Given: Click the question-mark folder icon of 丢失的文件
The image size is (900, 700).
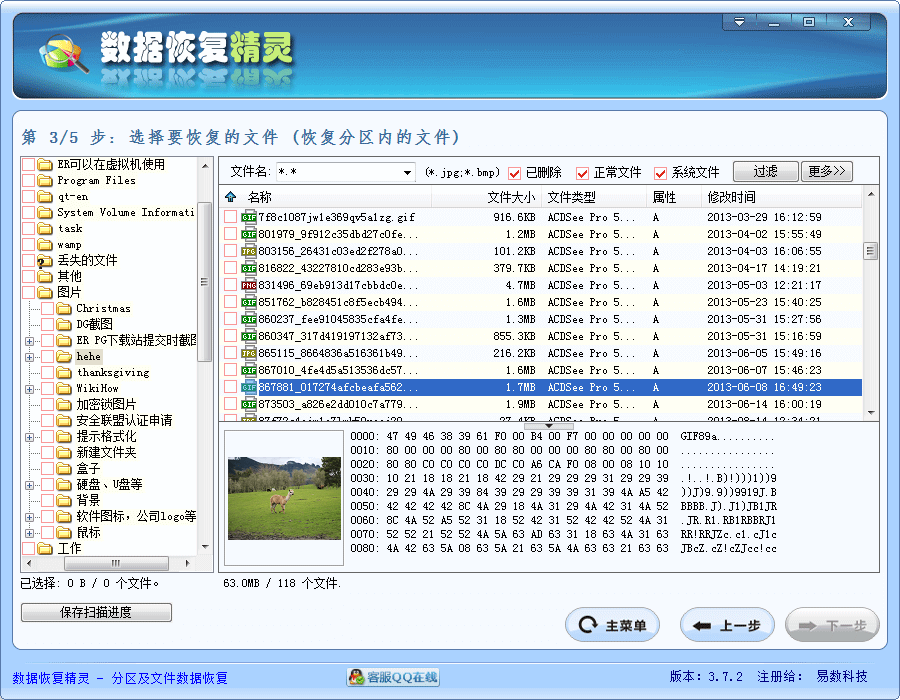Looking at the screenshot, I should (45, 261).
